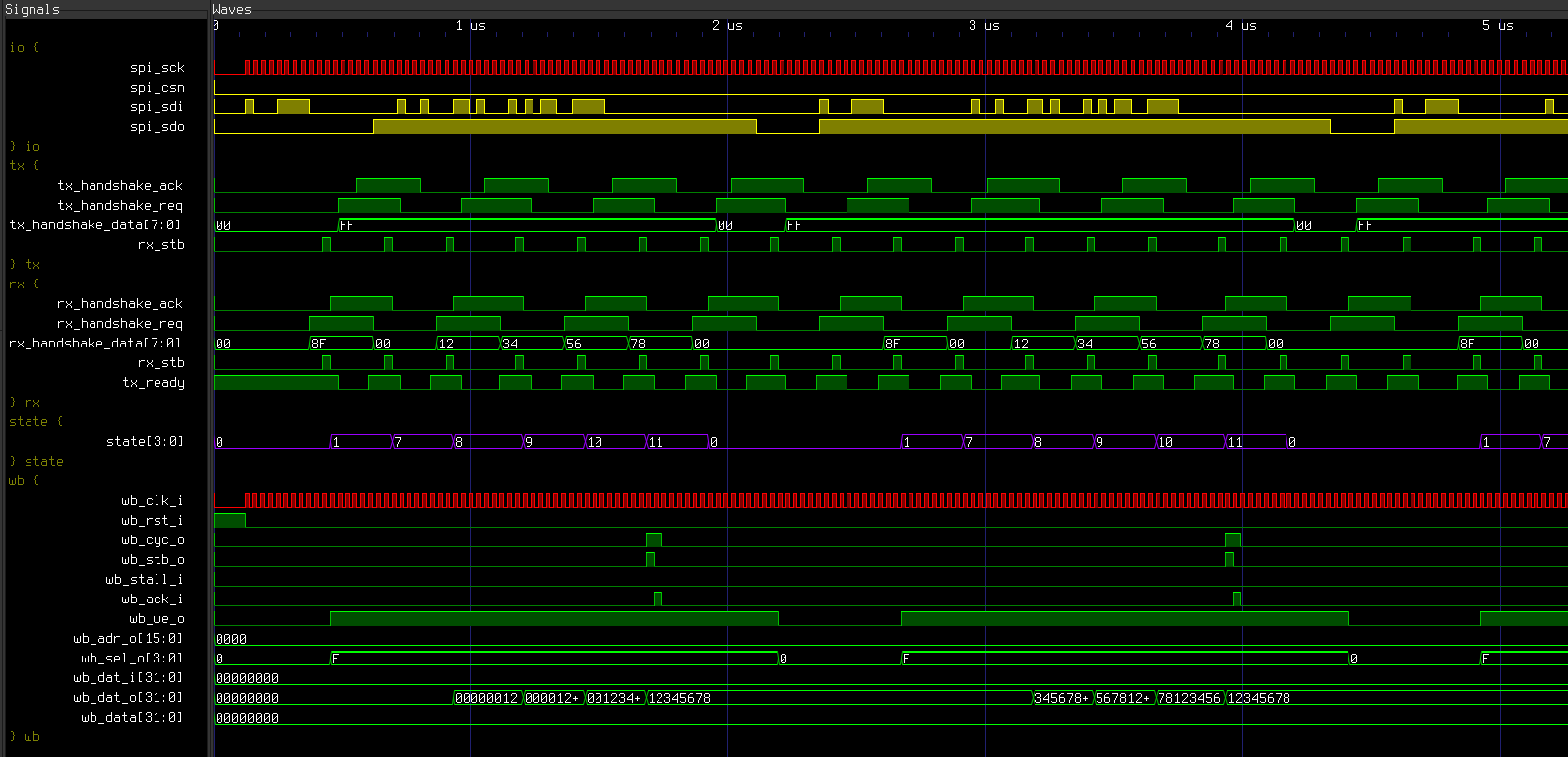The image size is (1568, 757).
Task: Click the Waves panel header
Action: pos(231,9)
